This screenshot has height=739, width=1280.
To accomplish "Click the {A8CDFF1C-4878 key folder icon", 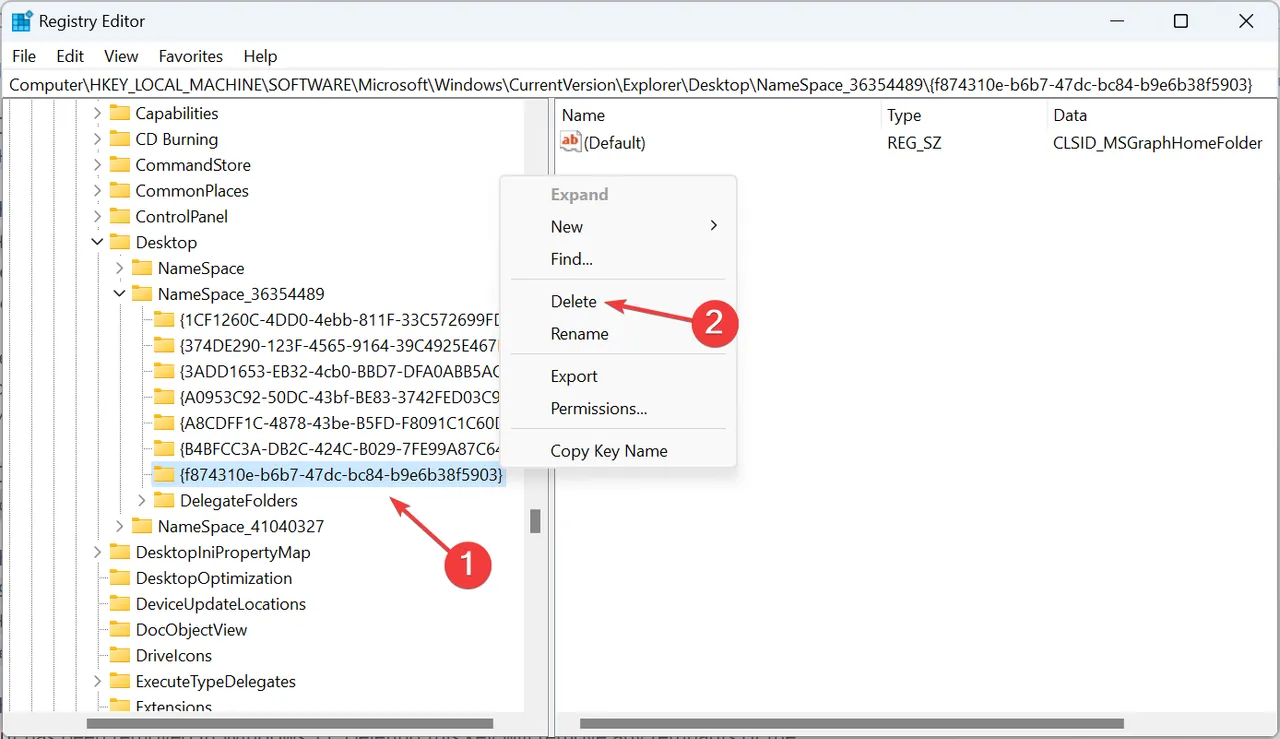I will coord(164,423).
